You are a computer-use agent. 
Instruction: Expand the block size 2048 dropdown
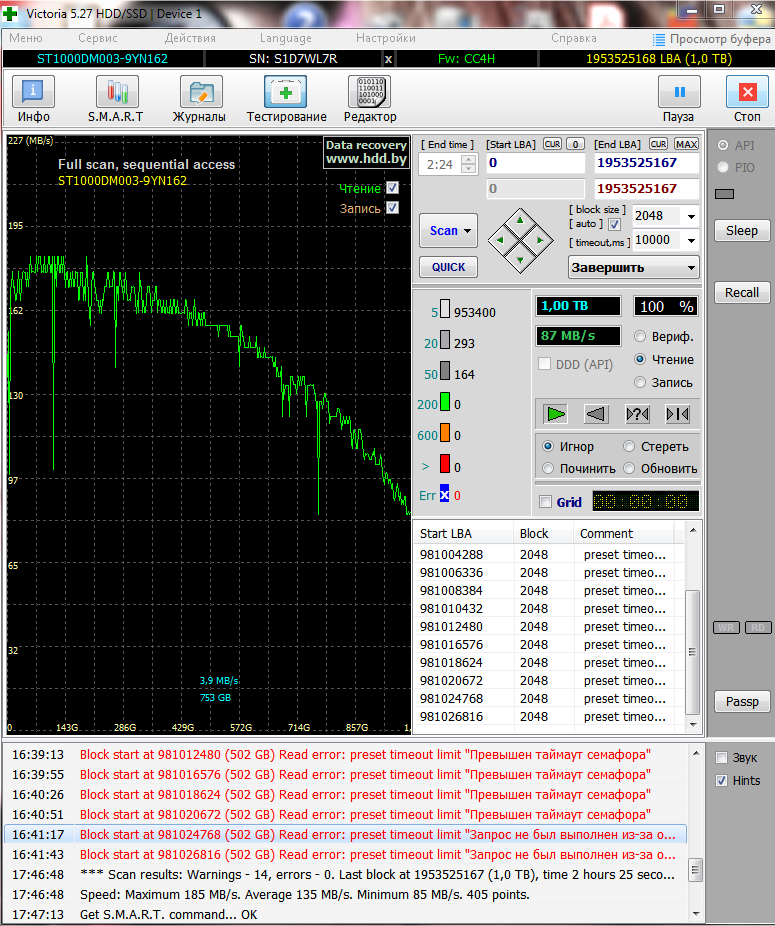click(690, 216)
